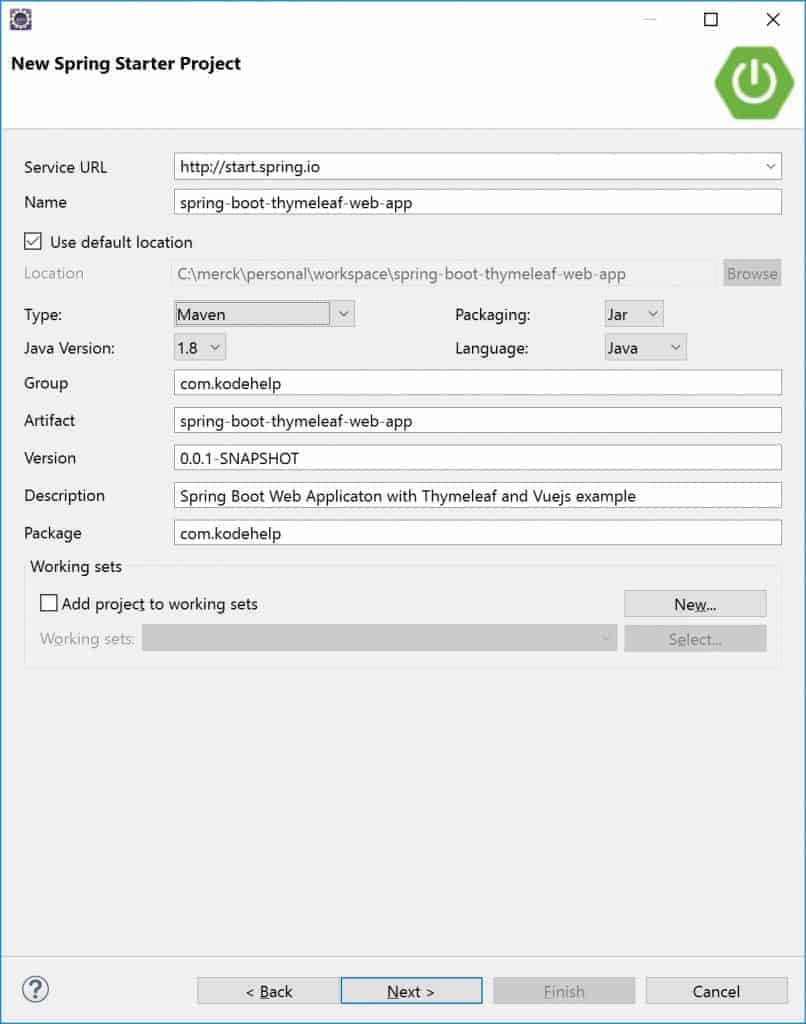Click the Next button

pos(410,991)
